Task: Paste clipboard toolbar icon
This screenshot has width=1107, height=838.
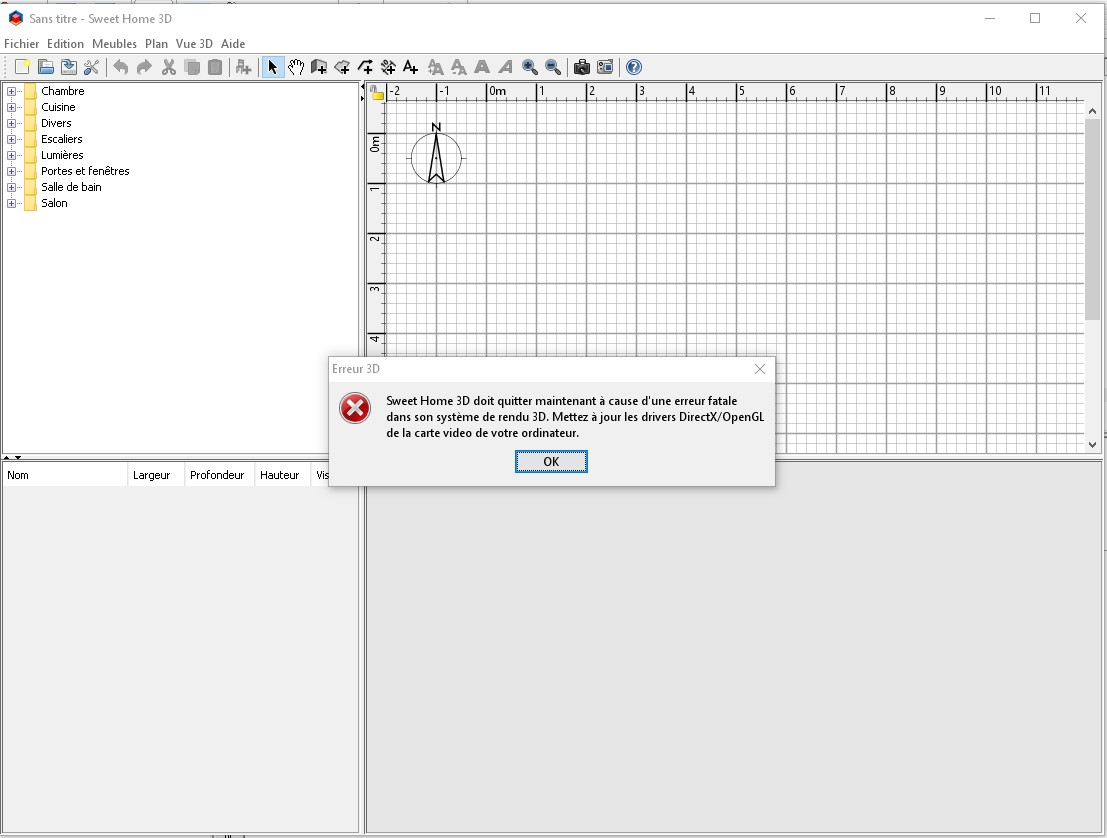Action: click(215, 67)
